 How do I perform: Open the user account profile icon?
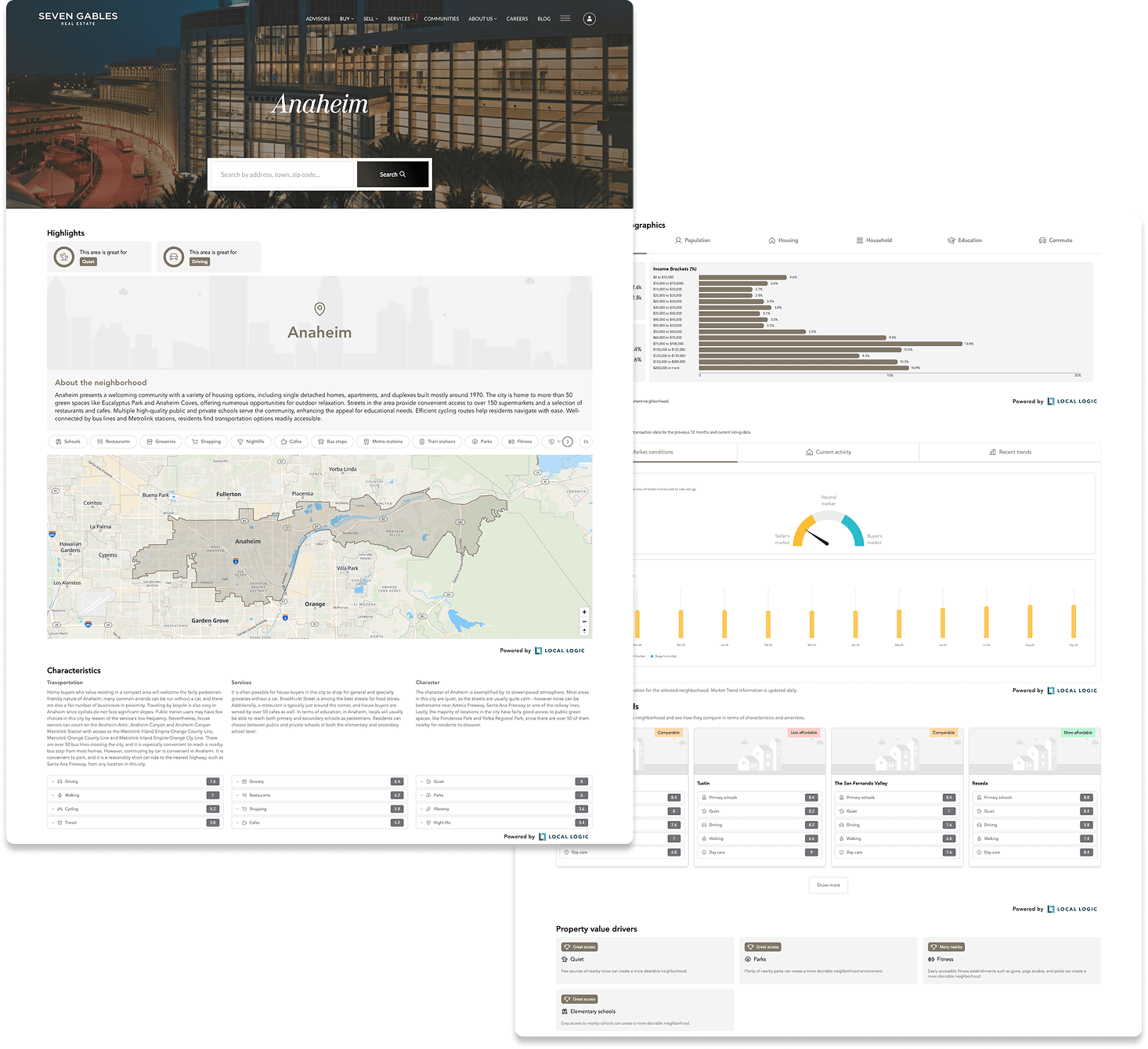(x=589, y=19)
